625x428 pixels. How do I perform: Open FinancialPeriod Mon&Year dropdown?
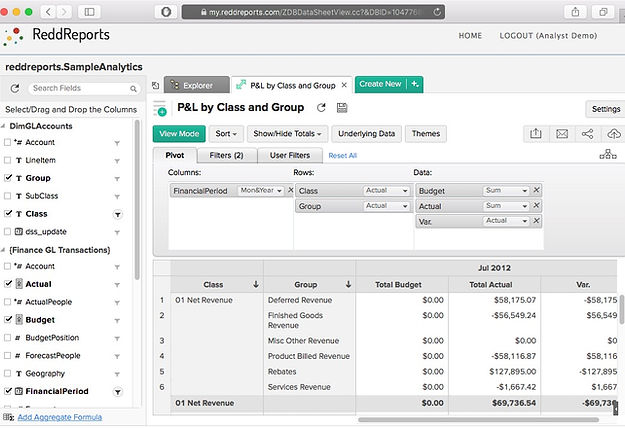261,190
